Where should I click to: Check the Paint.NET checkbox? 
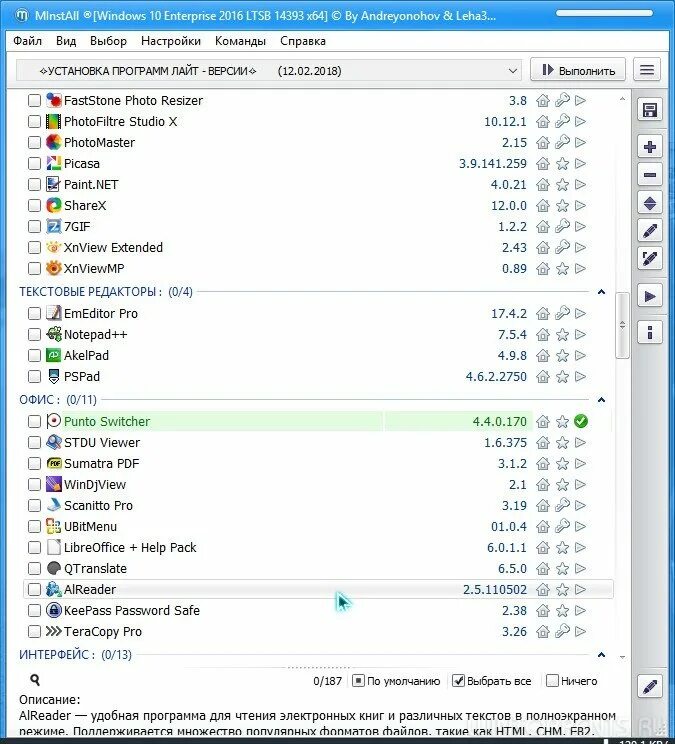coord(34,185)
